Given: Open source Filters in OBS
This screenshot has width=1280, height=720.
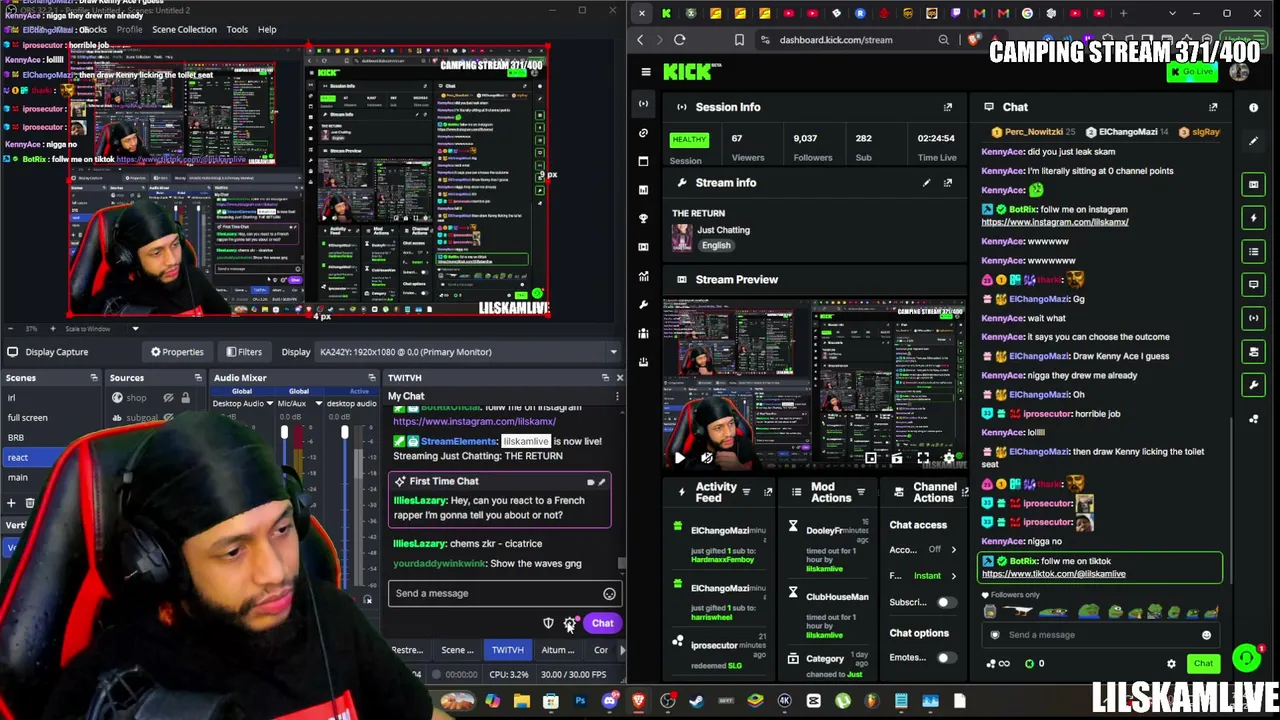Looking at the screenshot, I should pos(243,352).
